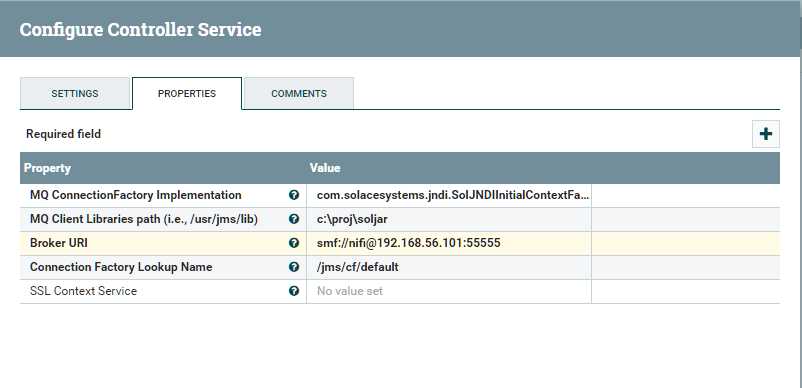Open SSL Context Service No value set dropdown

click(x=449, y=291)
